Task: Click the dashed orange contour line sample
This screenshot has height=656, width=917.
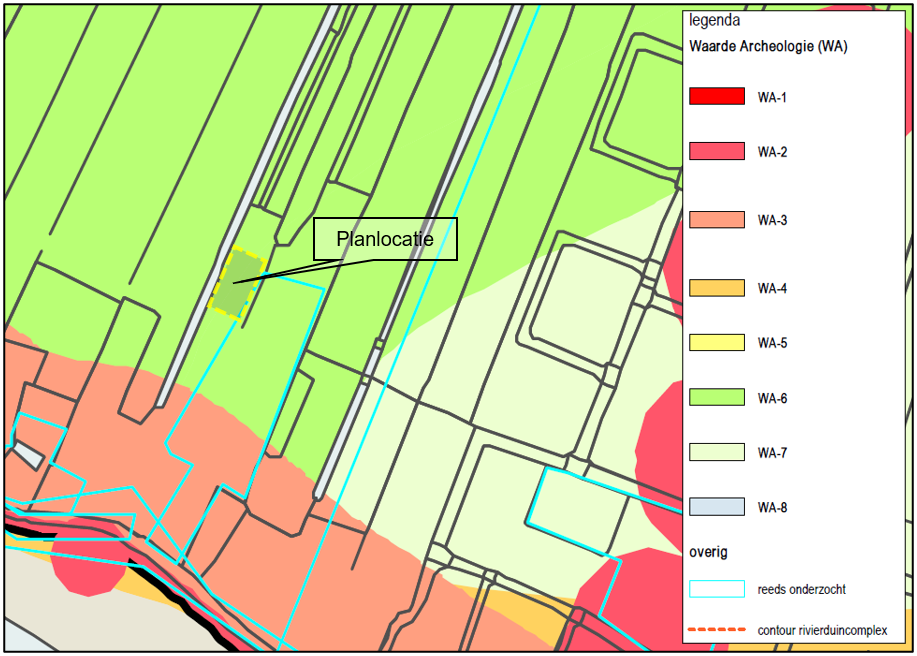Action: (x=716, y=630)
